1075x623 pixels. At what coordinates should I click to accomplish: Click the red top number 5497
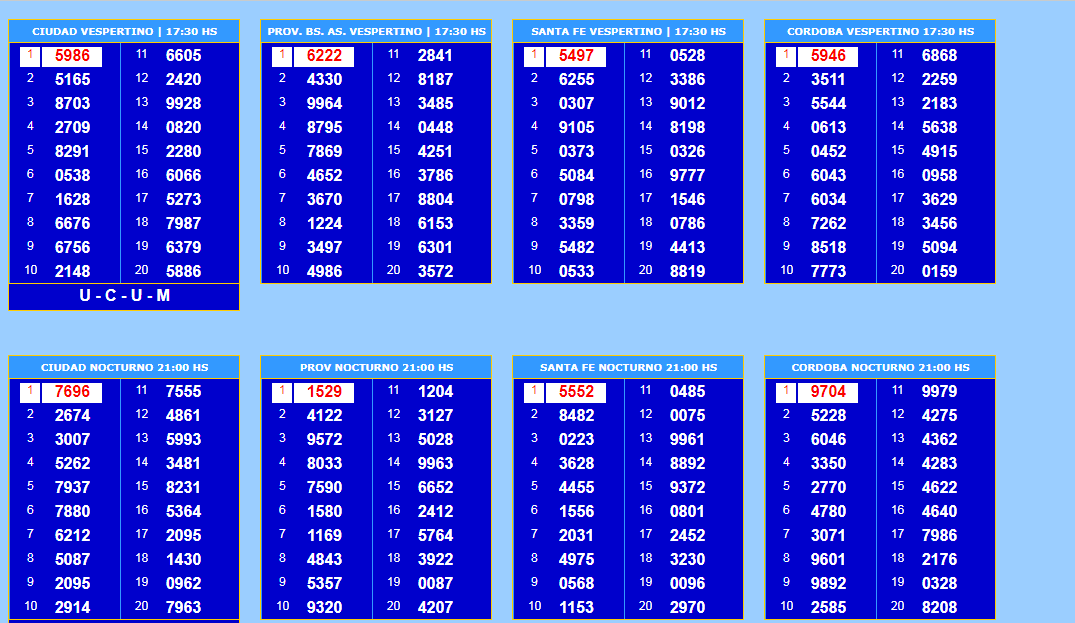coord(576,56)
